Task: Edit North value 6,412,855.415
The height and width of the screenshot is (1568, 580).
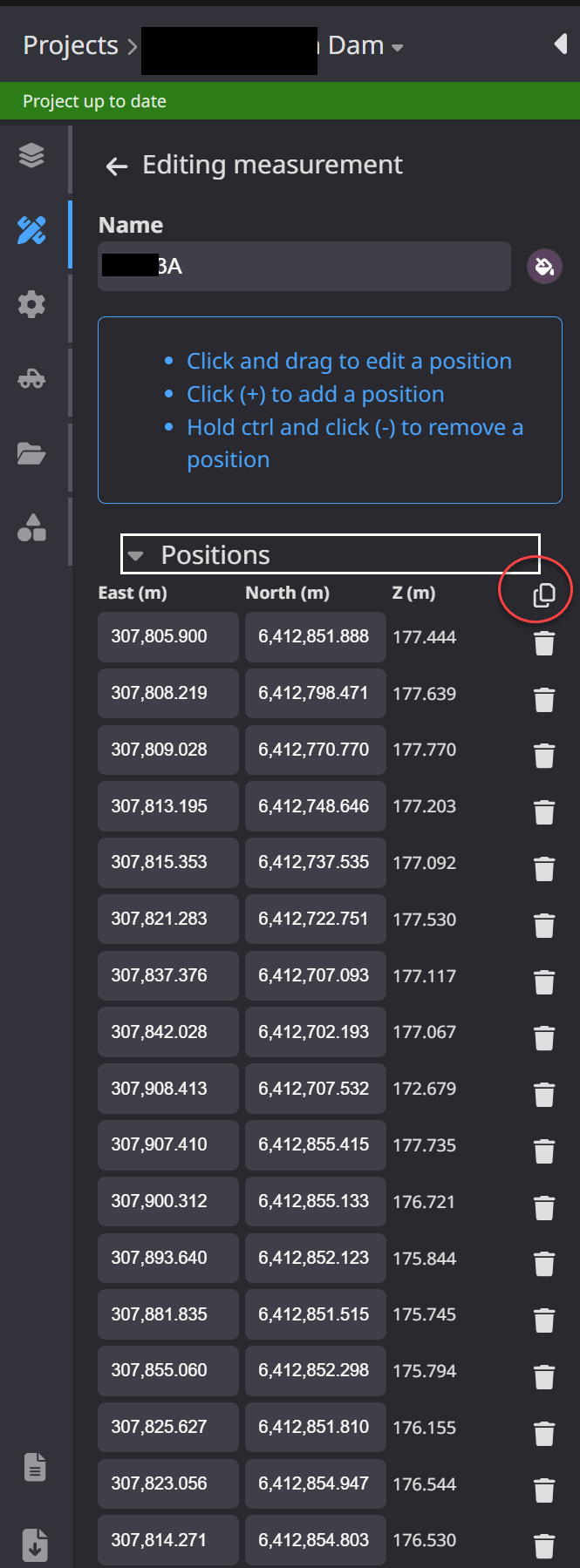Action: [315, 1144]
